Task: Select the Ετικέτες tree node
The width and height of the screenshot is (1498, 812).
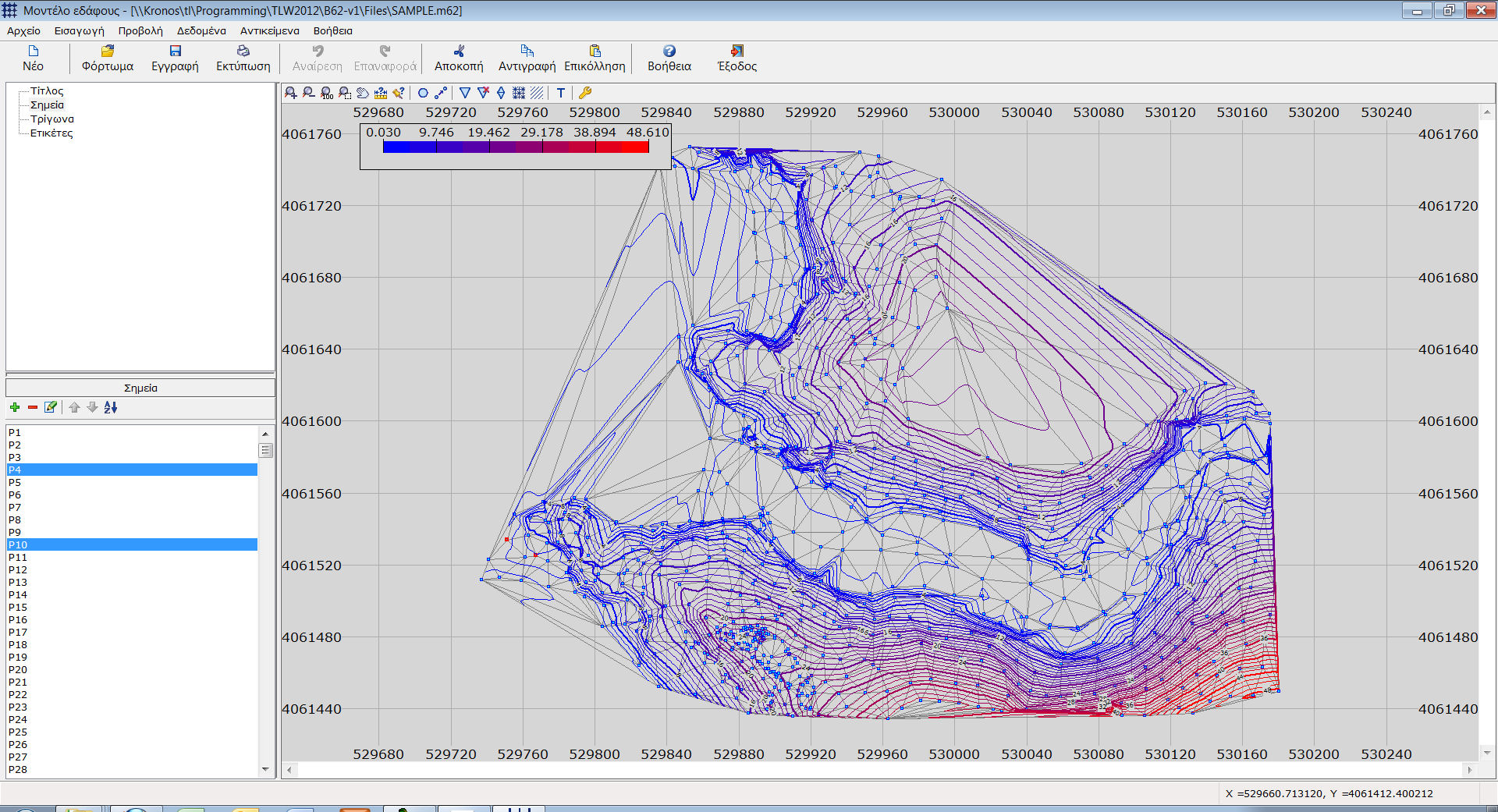Action: tap(51, 133)
